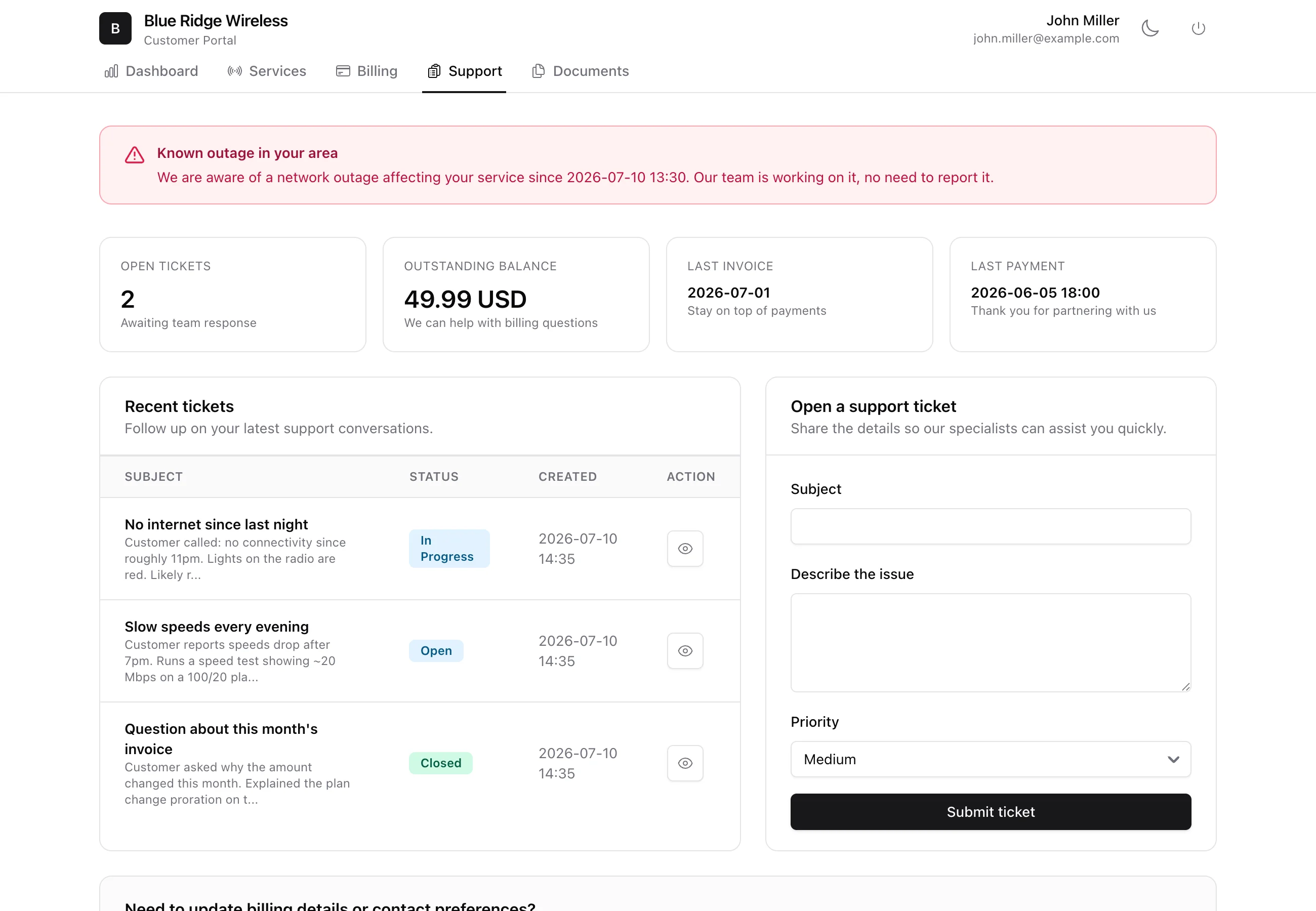
Task: Click the Blue Ridge Wireless B logo
Action: point(115,28)
